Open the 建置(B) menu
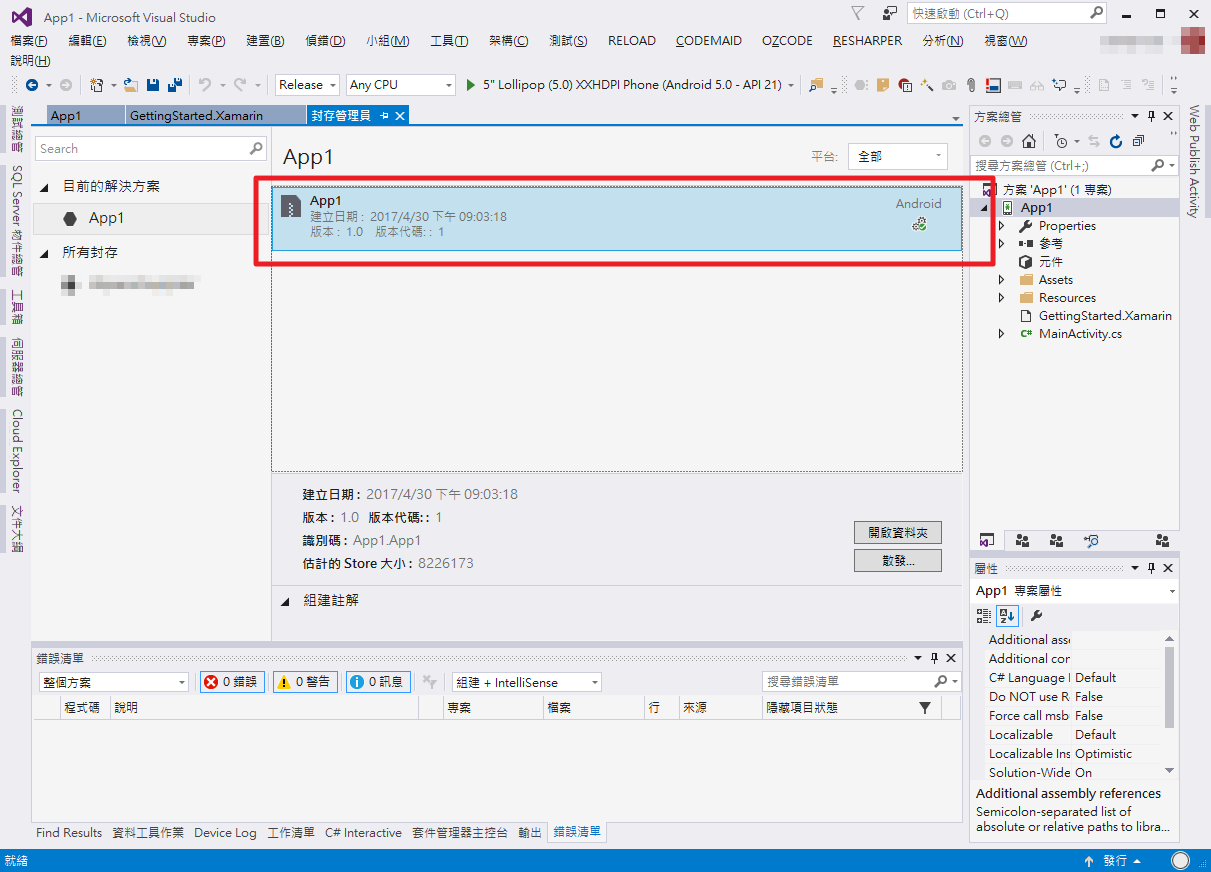The image size is (1211, 872). coord(265,41)
